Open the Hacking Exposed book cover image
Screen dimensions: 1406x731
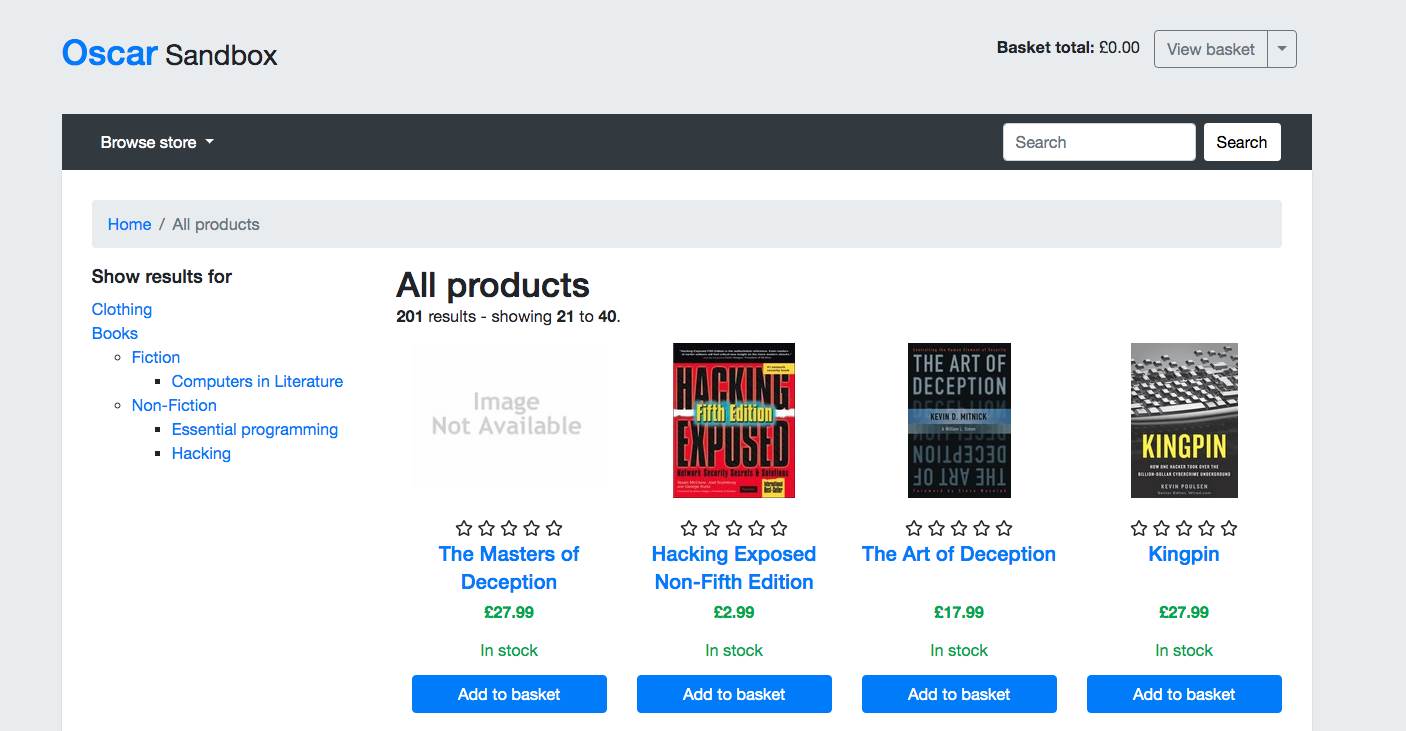734,420
